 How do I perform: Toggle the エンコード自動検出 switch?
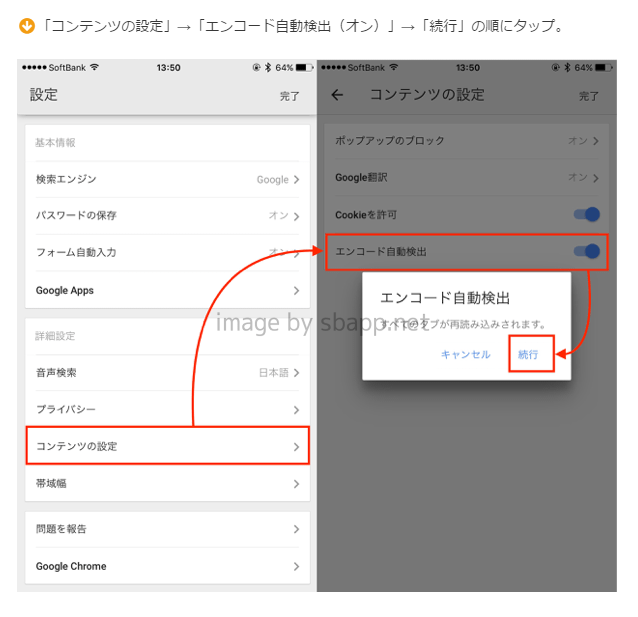(x=586, y=251)
